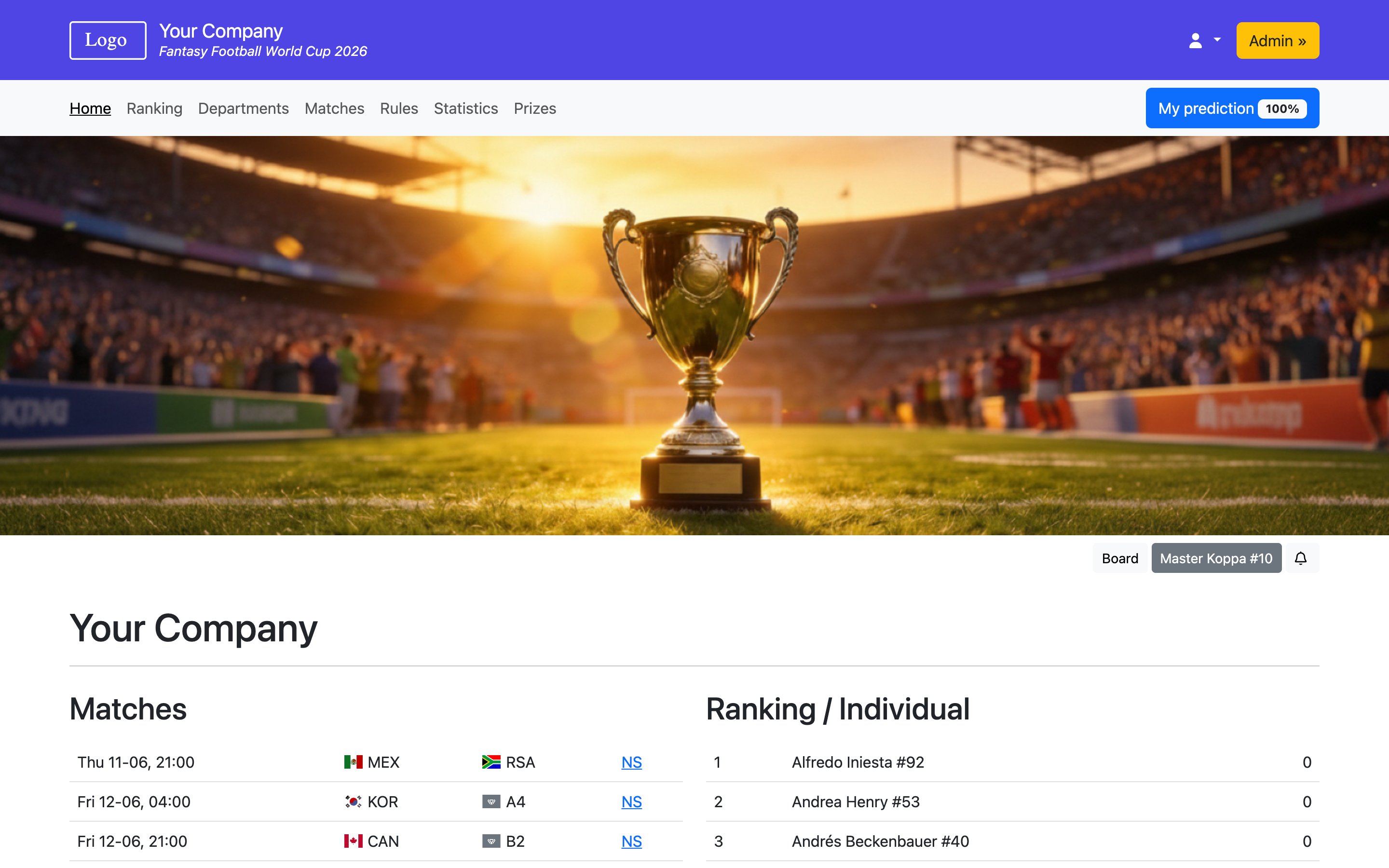The height and width of the screenshot is (868, 1389).
Task: Click the Canada flag beside CAN
Action: pyautogui.click(x=353, y=841)
